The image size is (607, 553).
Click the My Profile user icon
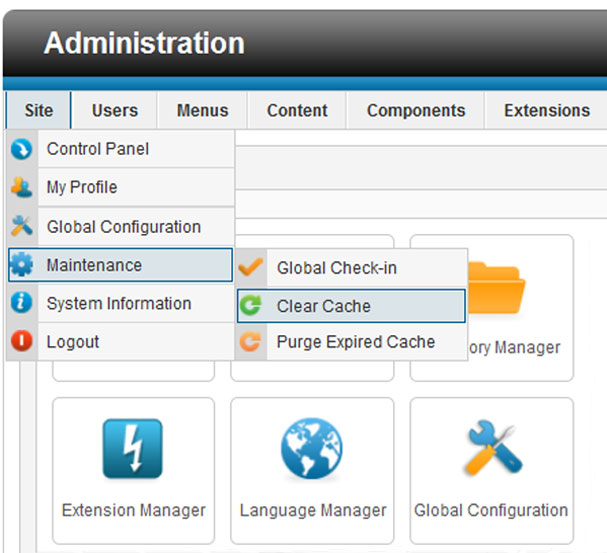22,187
